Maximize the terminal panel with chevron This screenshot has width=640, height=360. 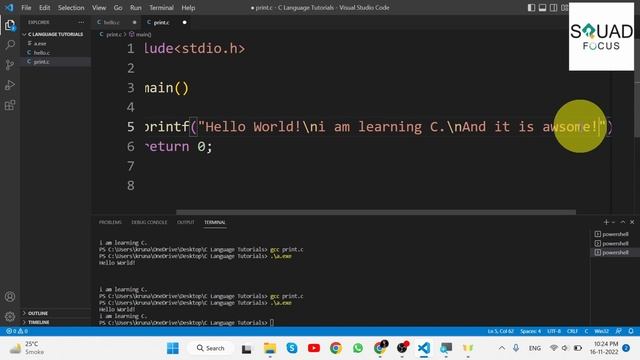click(623, 222)
